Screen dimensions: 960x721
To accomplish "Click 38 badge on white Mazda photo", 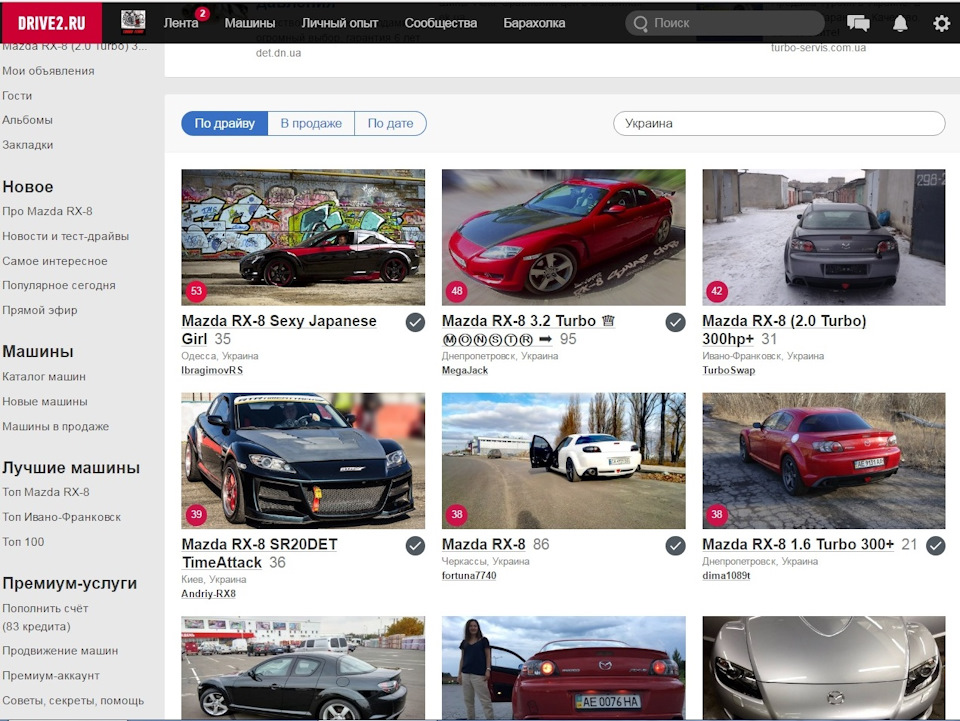I will 457,514.
